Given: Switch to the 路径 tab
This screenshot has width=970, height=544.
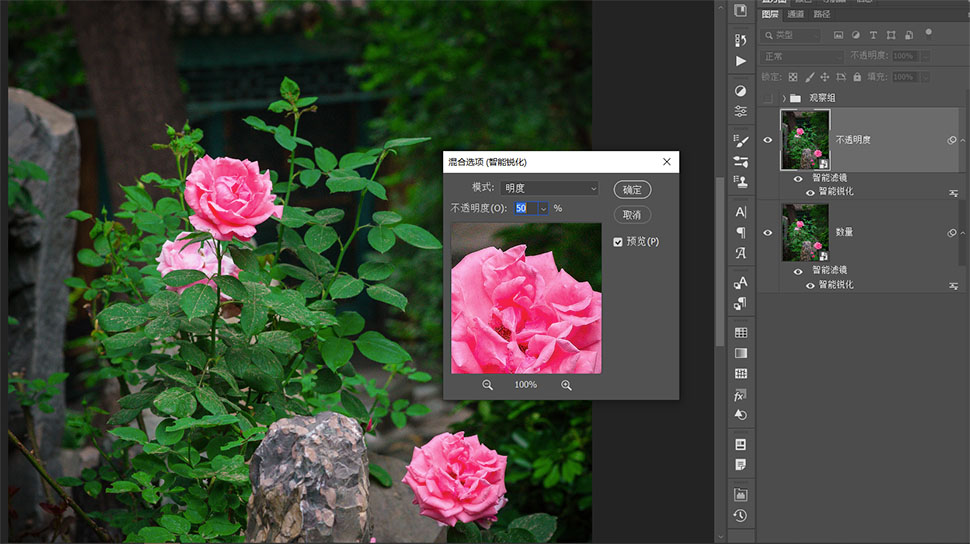Looking at the screenshot, I should coord(822,14).
